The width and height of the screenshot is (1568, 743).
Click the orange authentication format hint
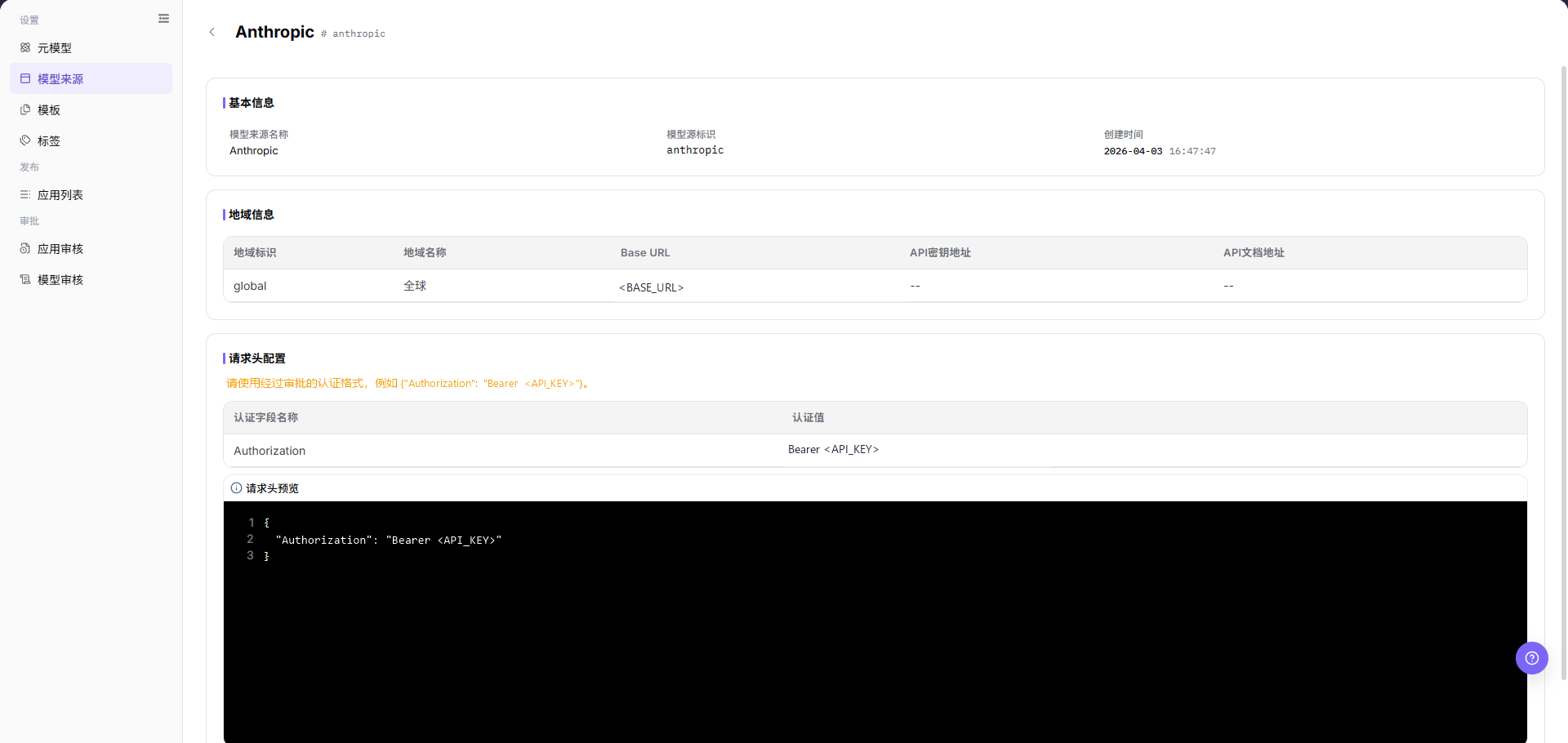pos(408,383)
